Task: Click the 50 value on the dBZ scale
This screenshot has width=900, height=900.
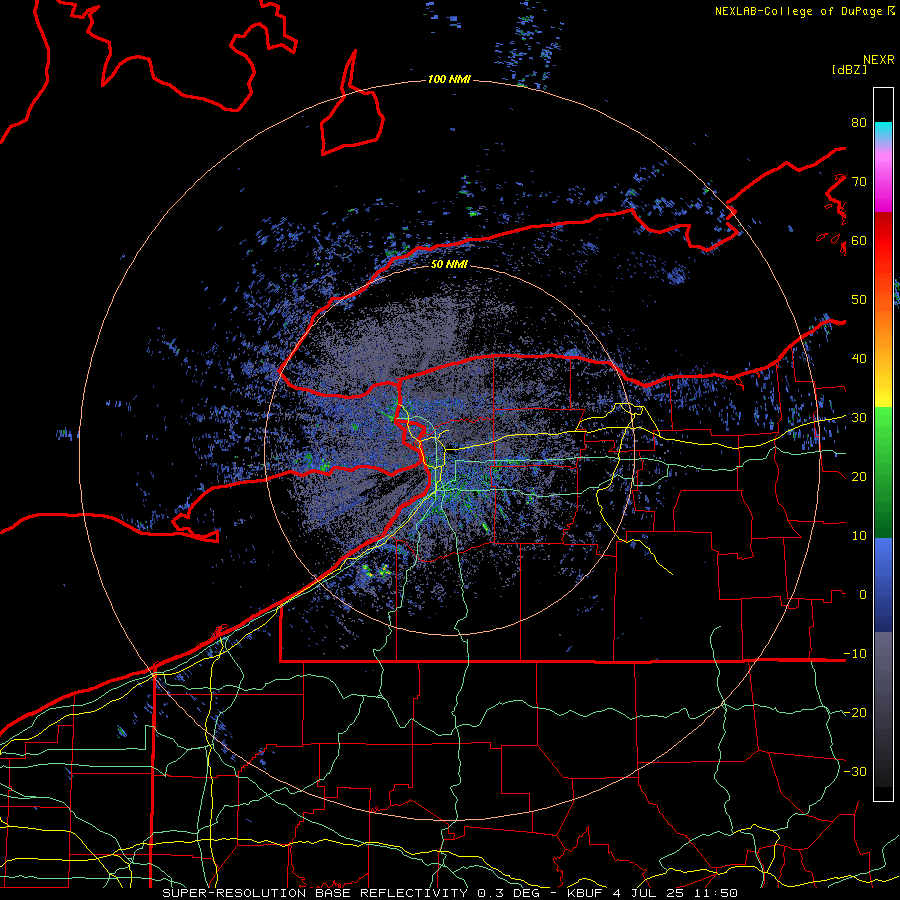Action: (859, 300)
